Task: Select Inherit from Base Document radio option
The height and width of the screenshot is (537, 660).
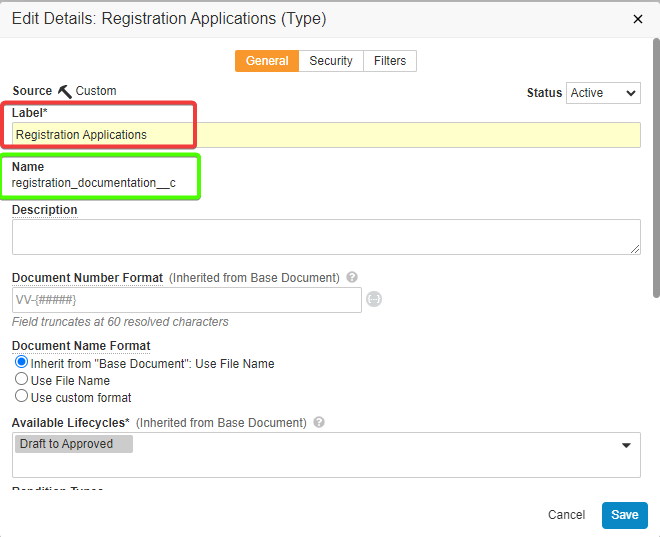Action: [x=21, y=363]
